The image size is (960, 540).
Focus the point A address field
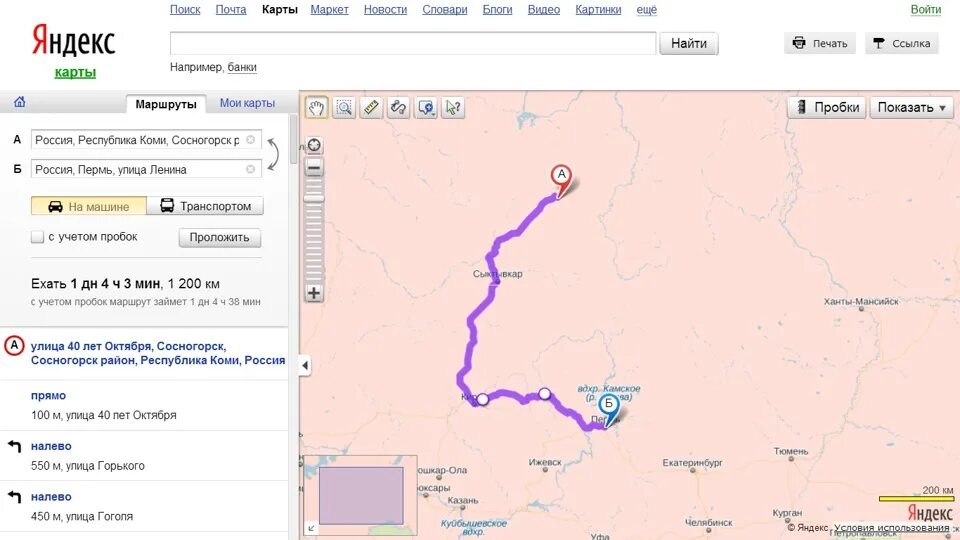coord(146,140)
